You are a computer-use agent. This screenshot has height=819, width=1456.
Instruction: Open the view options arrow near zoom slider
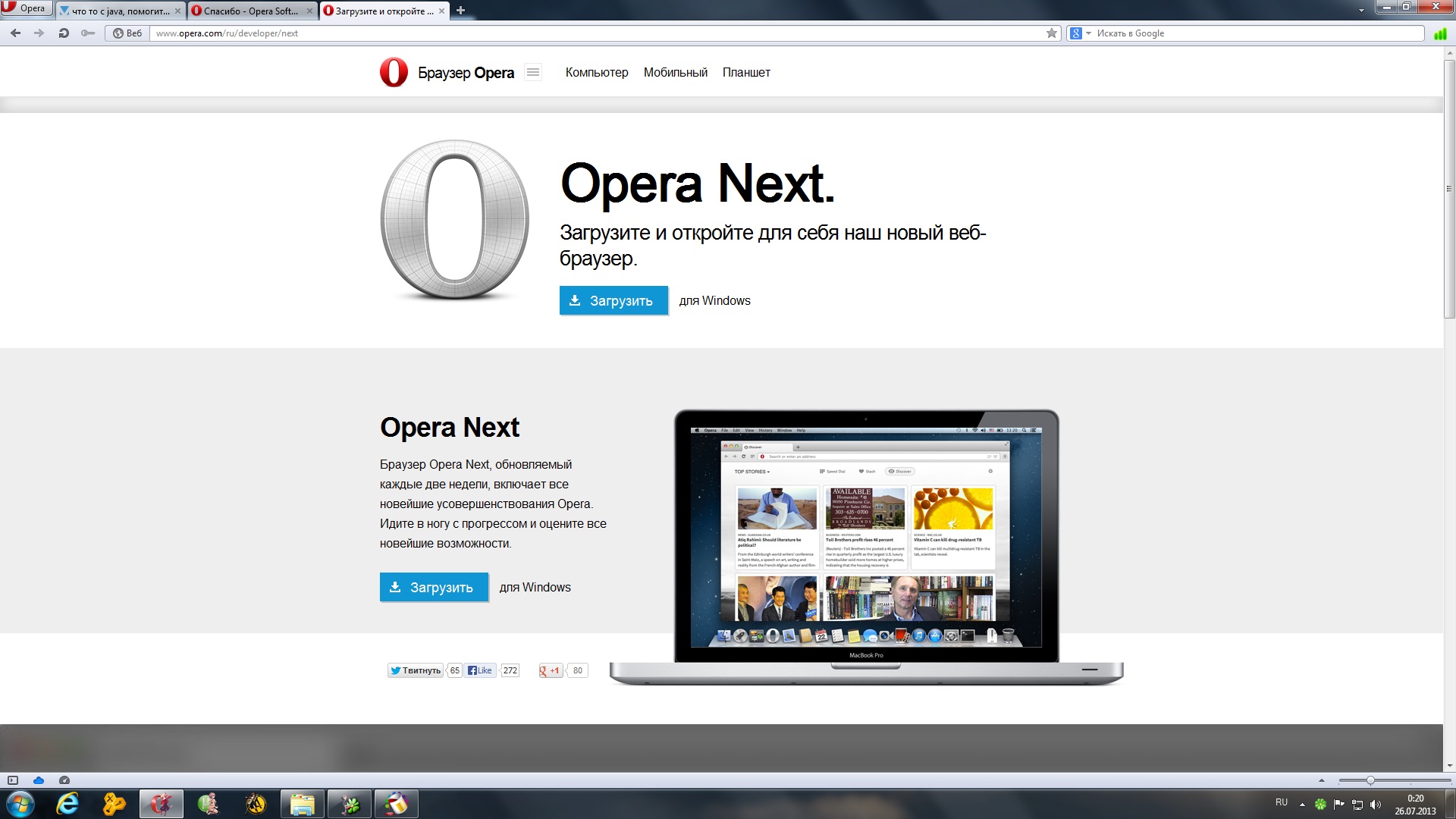pos(1322,780)
